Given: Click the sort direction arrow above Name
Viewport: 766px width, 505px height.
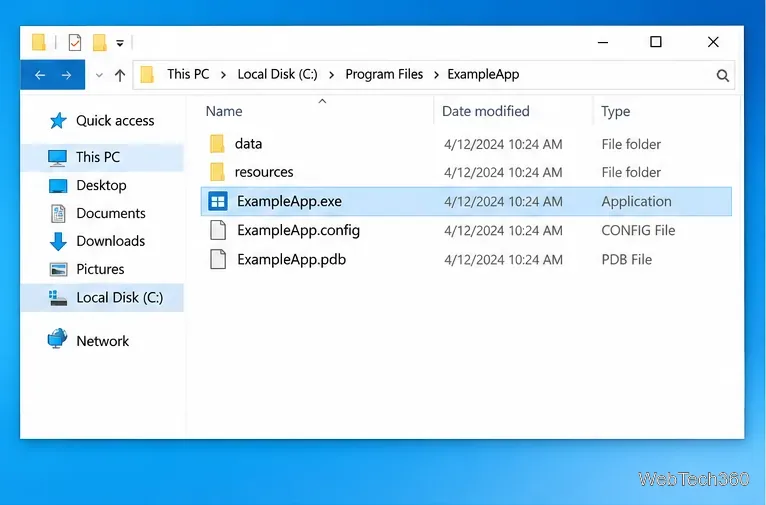Looking at the screenshot, I should tap(322, 101).
